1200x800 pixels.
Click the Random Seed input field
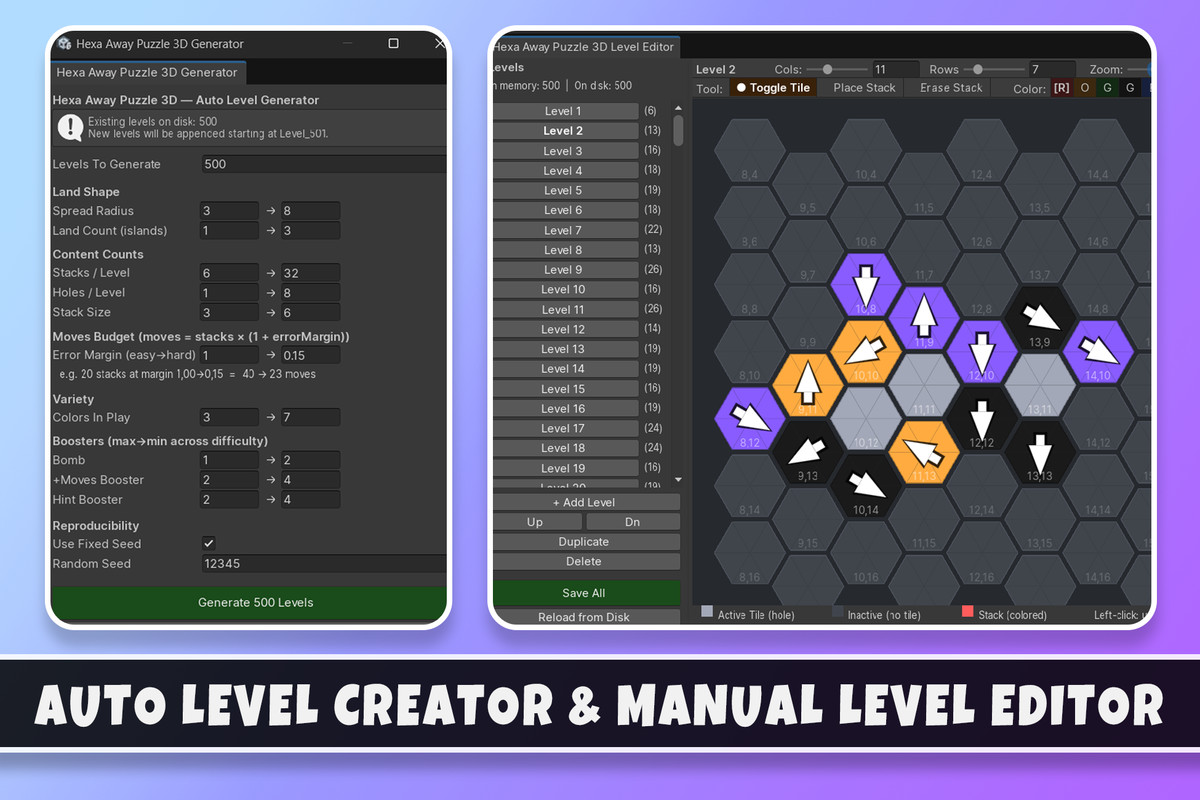(x=324, y=564)
